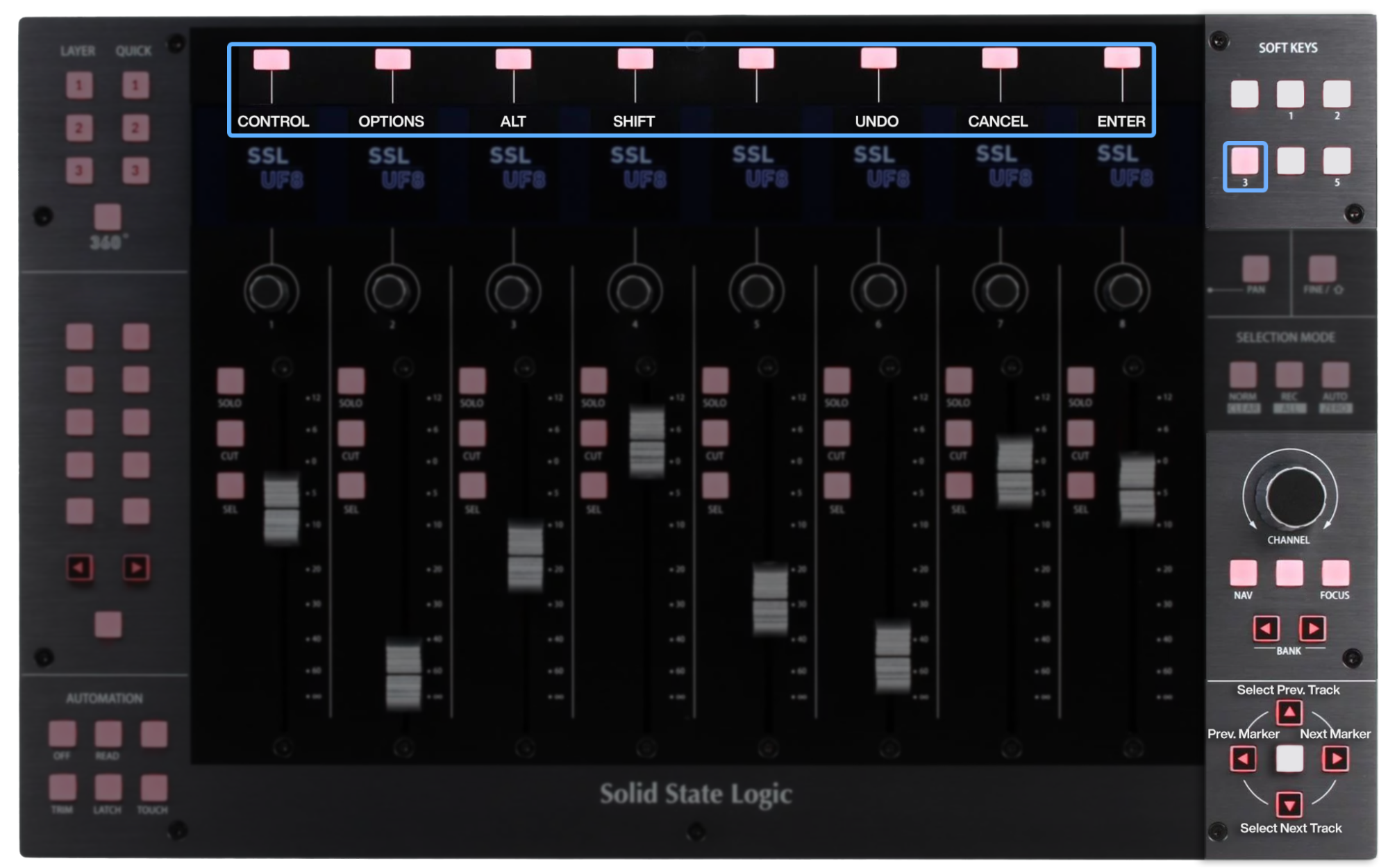This screenshot has width=1388, height=868.
Task: Click the channel 6 fader cap
Action: [x=892, y=657]
